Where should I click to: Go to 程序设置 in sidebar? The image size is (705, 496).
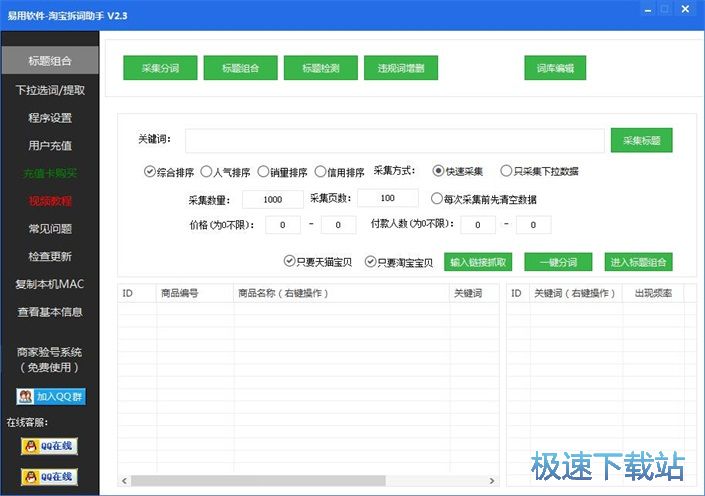point(49,118)
